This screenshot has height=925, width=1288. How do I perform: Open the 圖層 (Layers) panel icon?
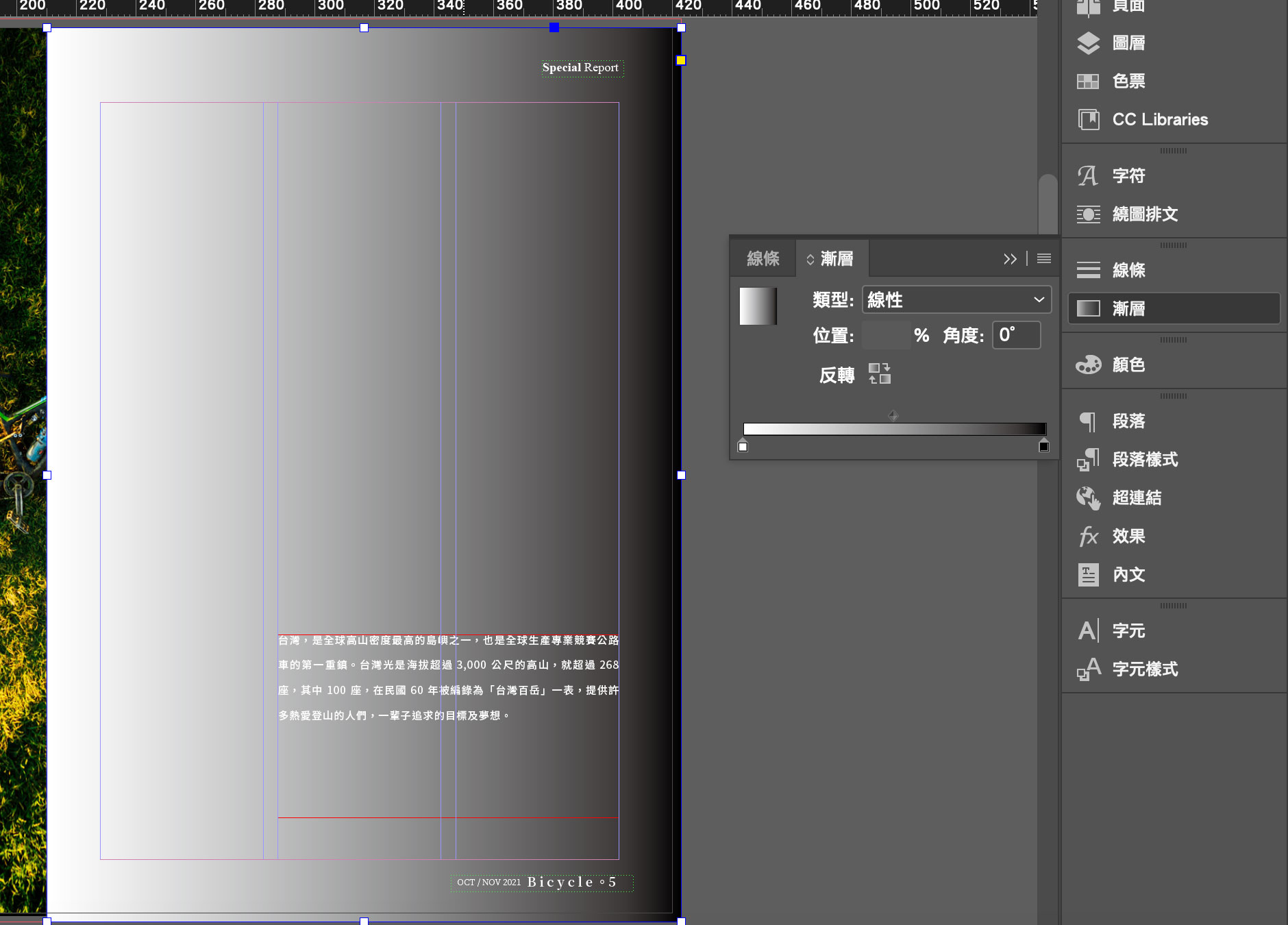(x=1089, y=43)
